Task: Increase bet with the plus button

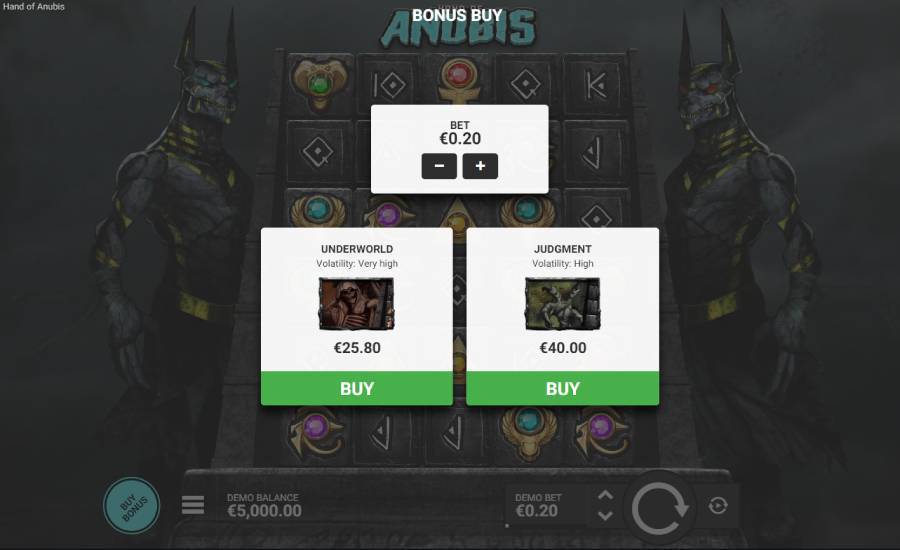Action: (480, 166)
